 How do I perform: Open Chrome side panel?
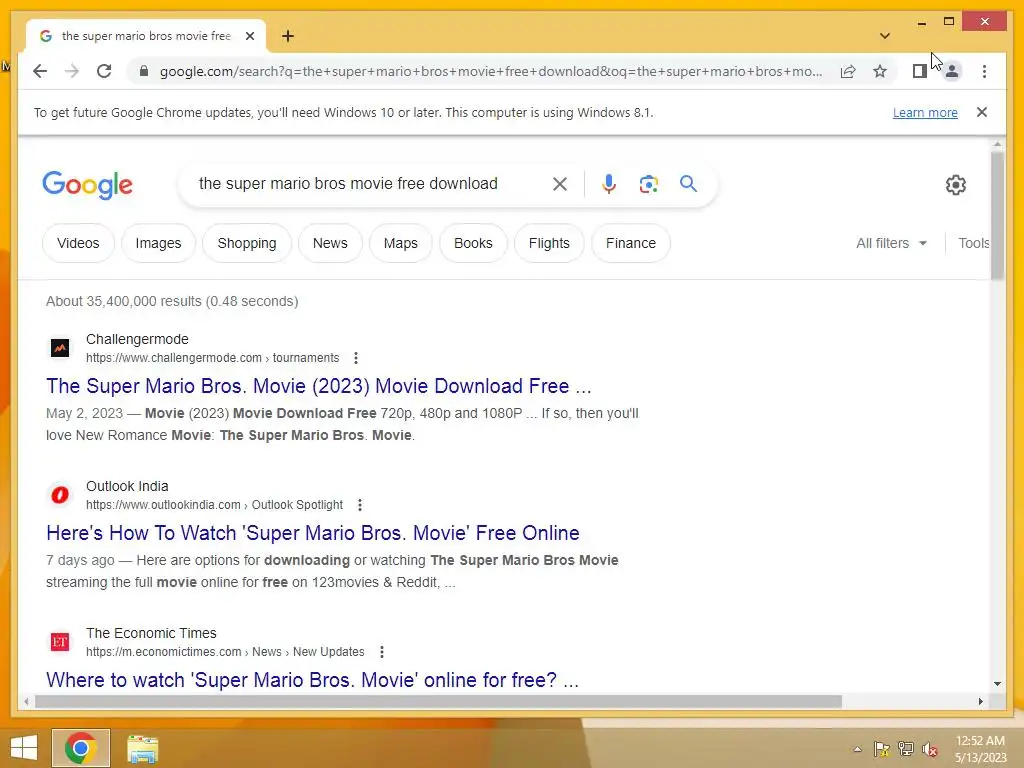tap(920, 71)
